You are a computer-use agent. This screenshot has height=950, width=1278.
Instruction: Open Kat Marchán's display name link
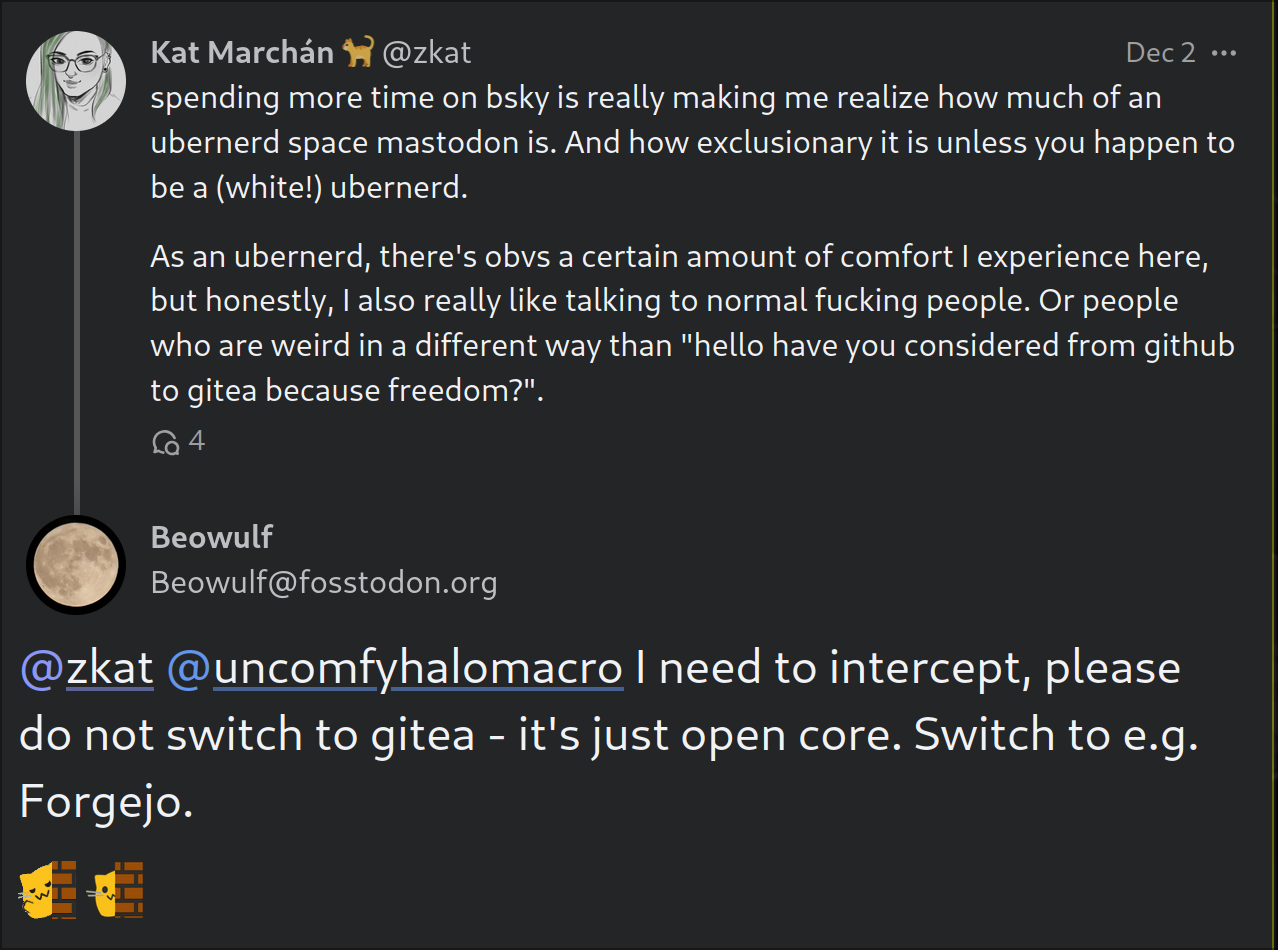pyautogui.click(x=242, y=53)
